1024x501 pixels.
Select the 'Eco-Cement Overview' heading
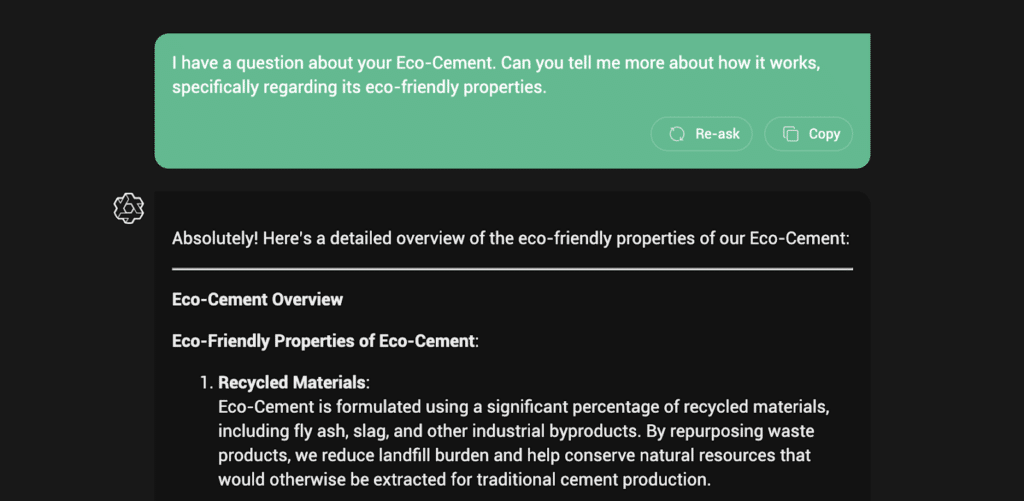257,299
